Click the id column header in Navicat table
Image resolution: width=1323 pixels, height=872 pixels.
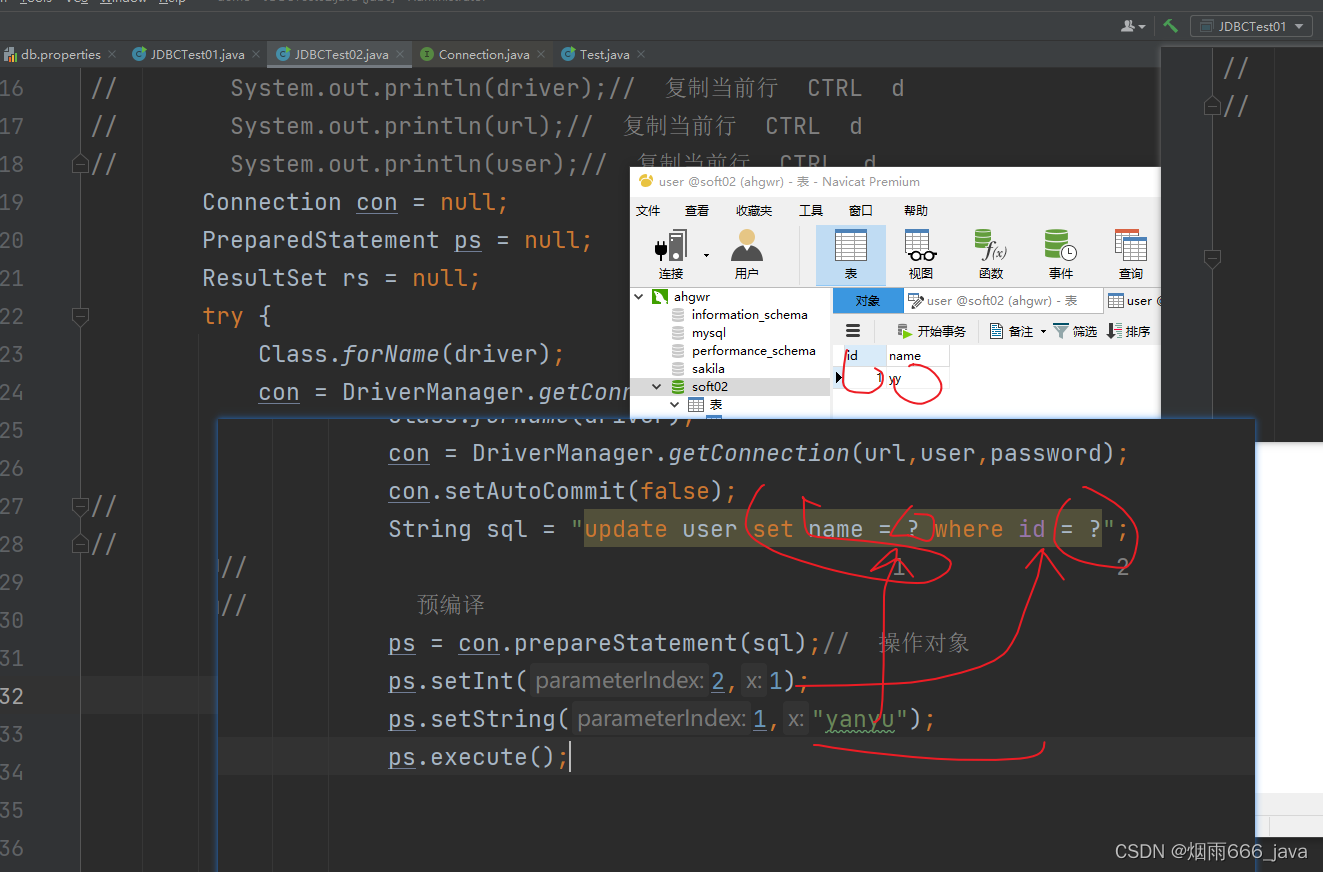864,355
